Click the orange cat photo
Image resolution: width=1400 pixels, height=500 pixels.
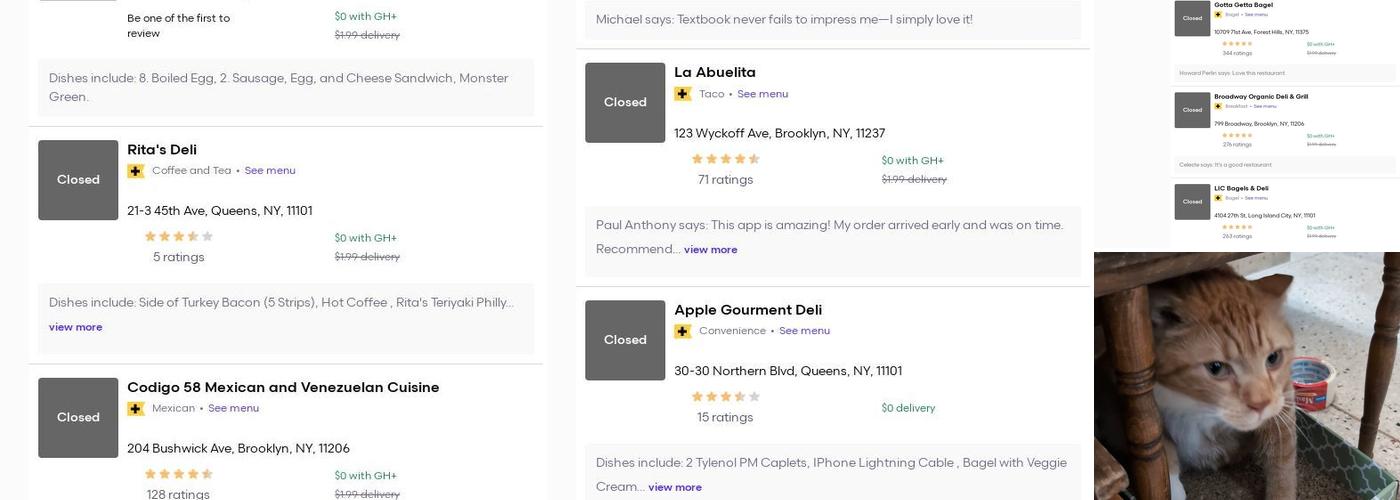[1246, 376]
